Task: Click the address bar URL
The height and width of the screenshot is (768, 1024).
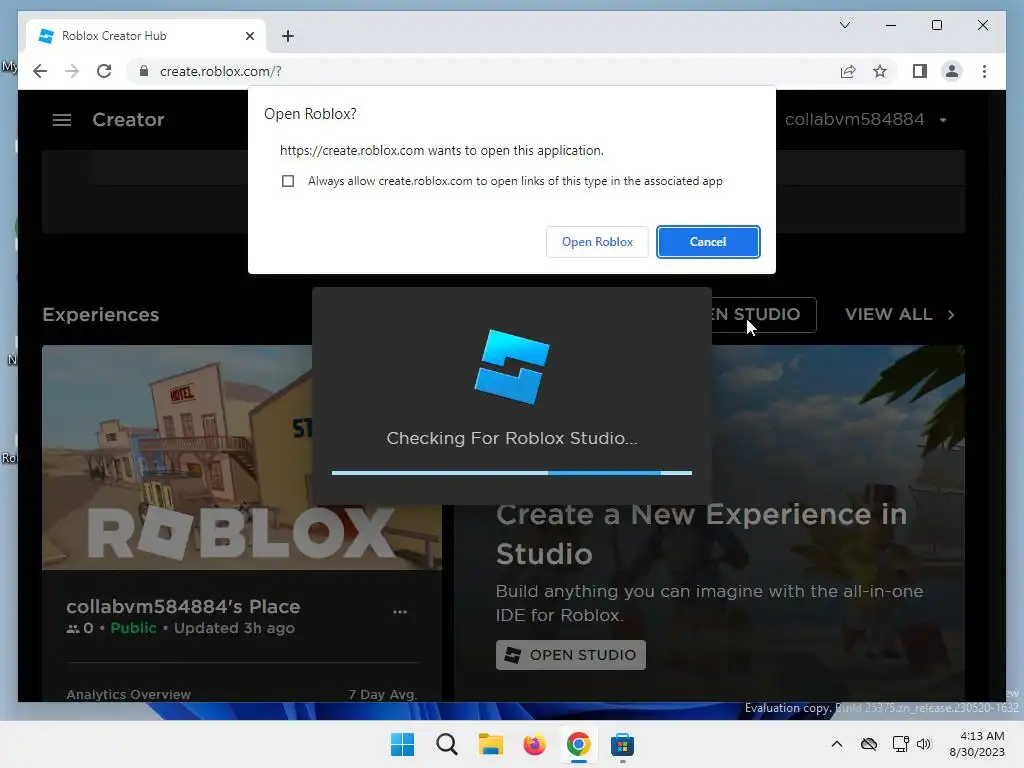Action: pos(221,71)
